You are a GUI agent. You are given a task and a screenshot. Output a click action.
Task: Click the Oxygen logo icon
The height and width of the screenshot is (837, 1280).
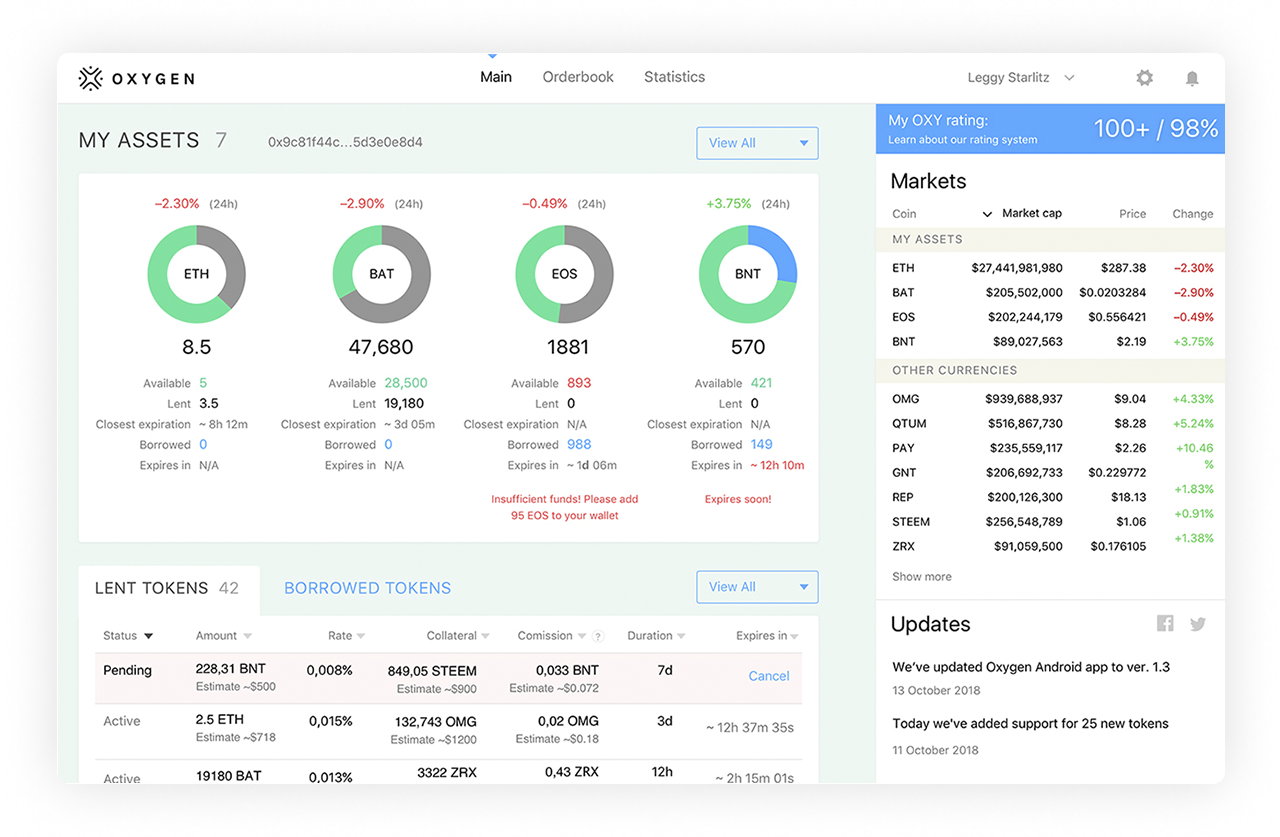coord(91,78)
